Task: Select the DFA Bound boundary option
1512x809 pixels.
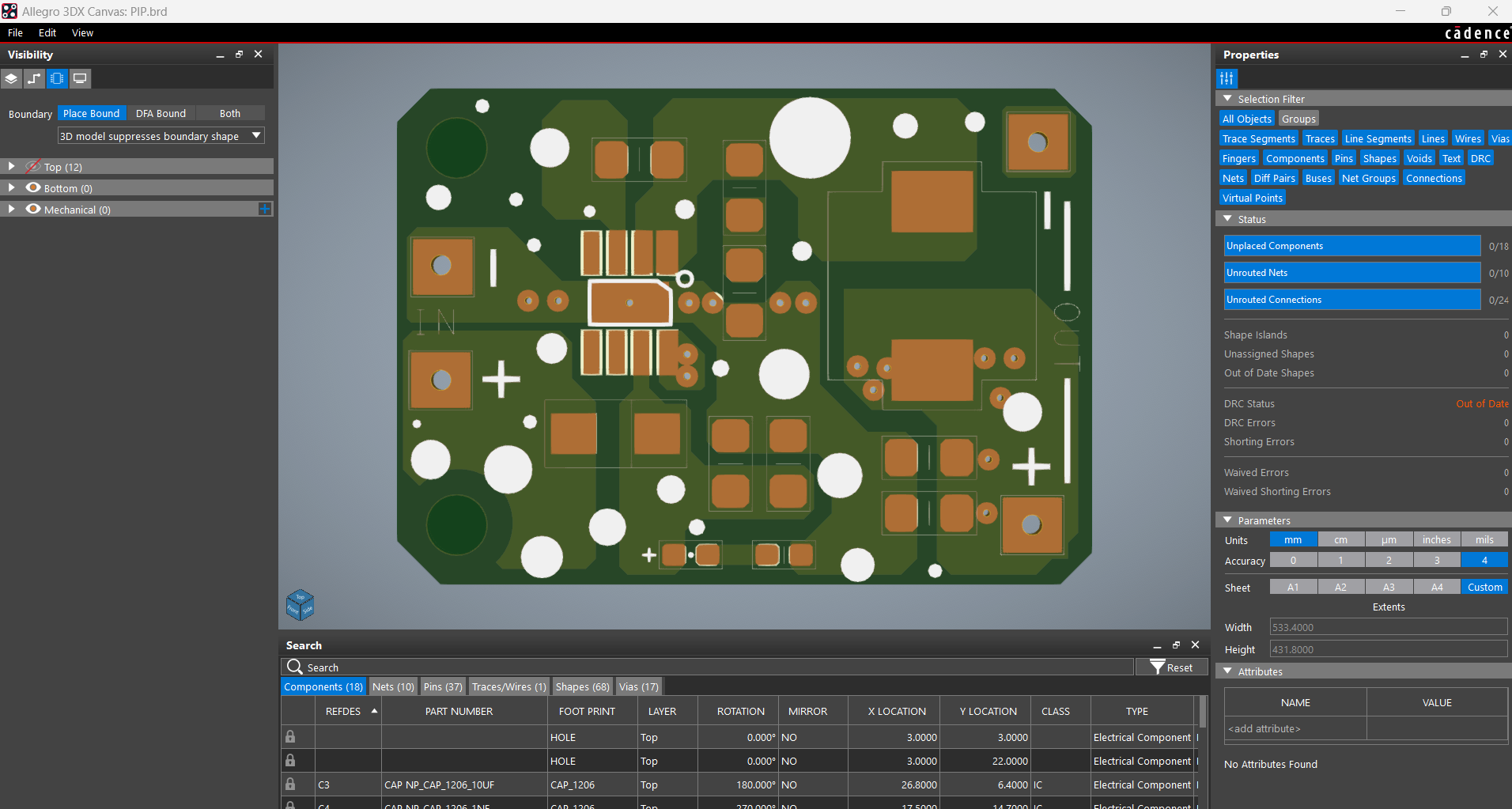Action: coord(161,114)
